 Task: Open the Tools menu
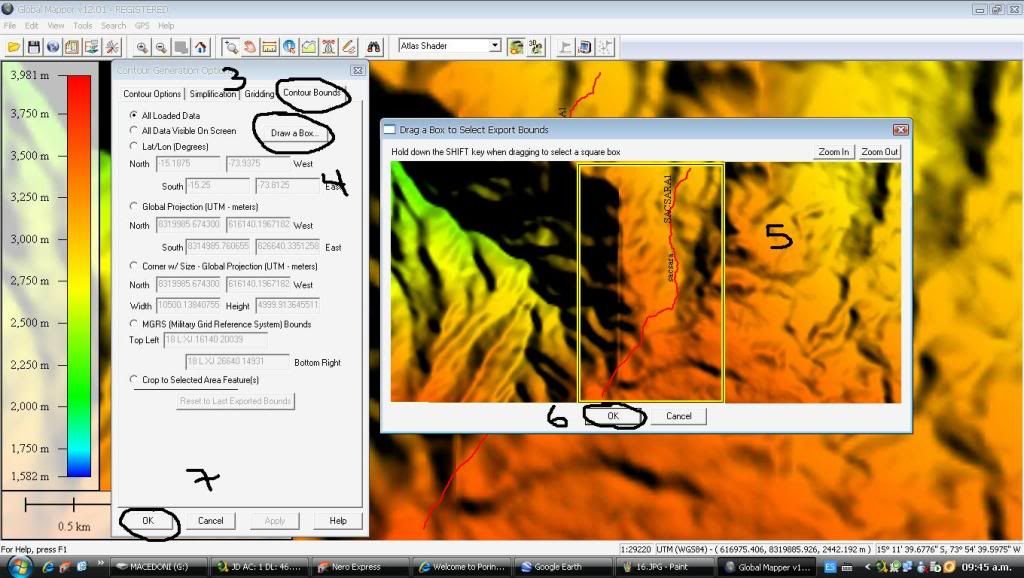click(x=82, y=25)
